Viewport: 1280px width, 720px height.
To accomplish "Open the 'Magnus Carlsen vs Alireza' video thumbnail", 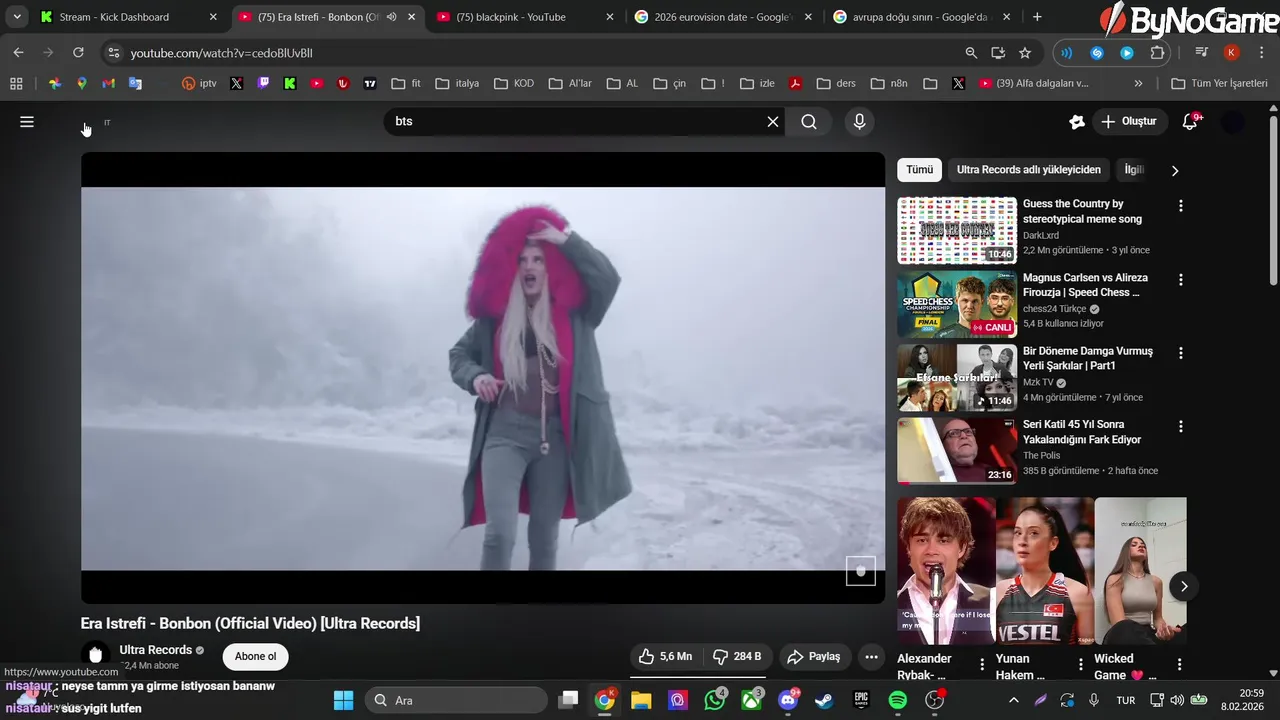I will coord(957,304).
